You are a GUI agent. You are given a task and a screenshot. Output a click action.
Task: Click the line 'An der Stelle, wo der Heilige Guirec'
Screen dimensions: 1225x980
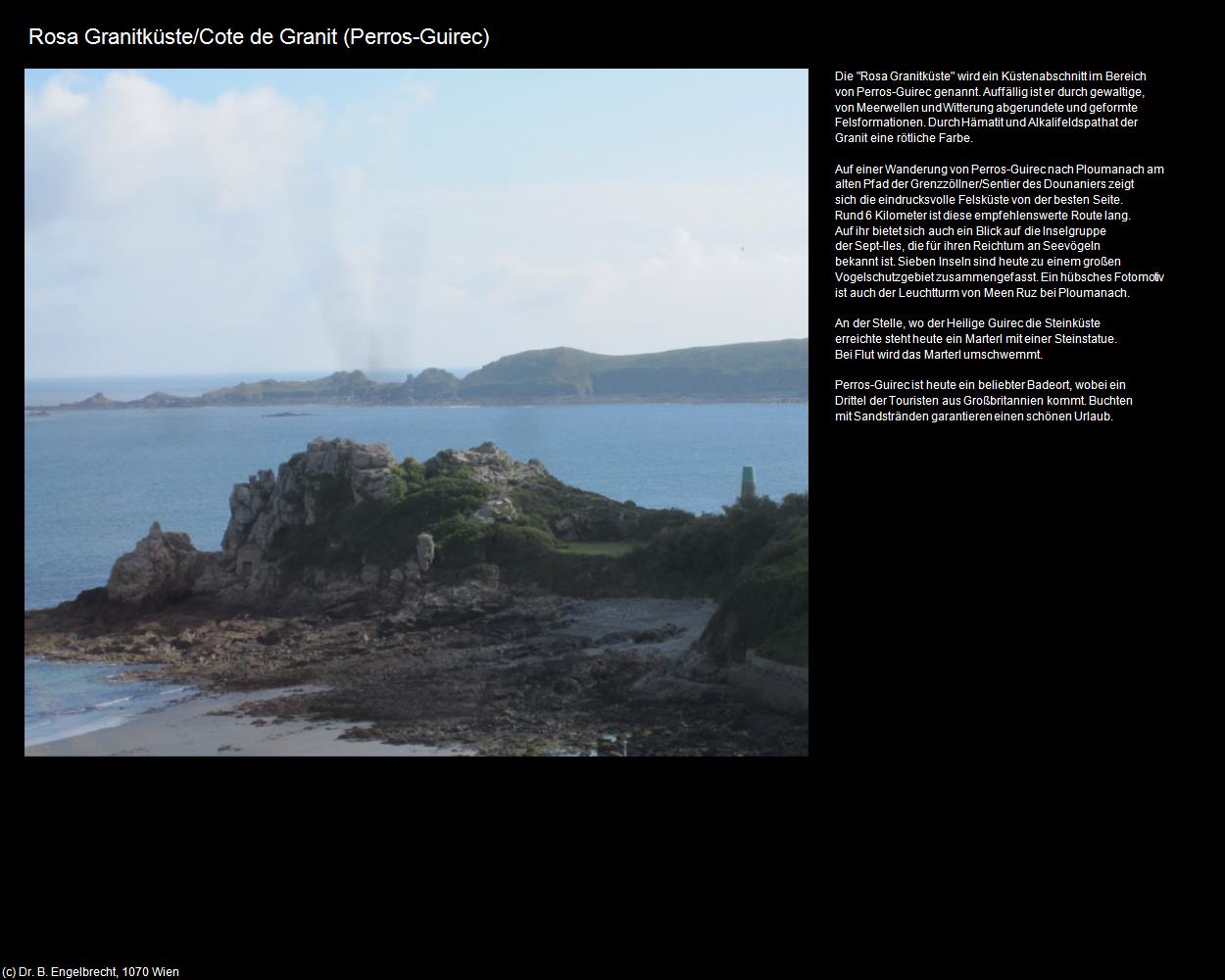tap(967, 323)
